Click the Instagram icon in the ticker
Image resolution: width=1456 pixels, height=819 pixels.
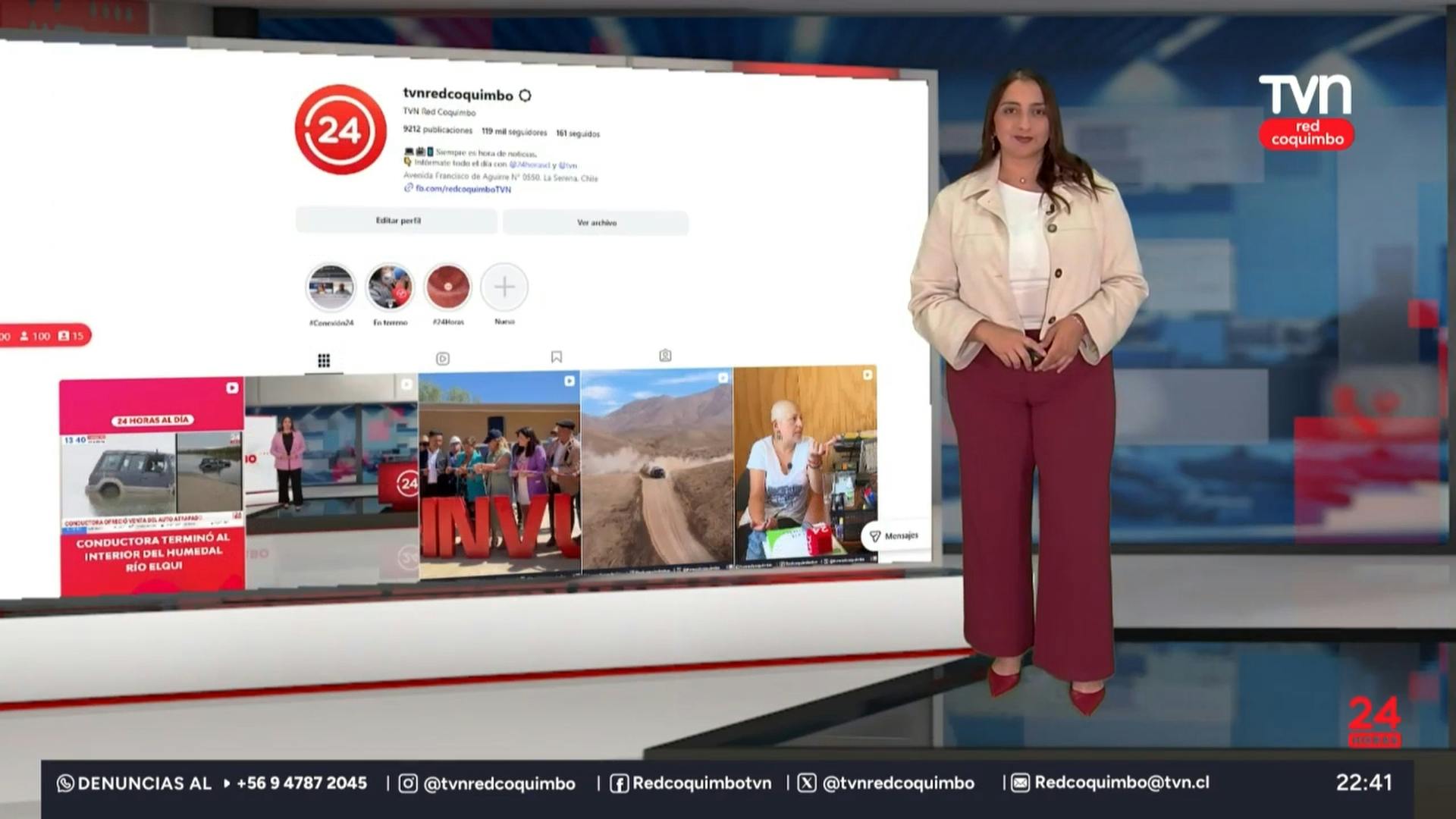click(408, 783)
